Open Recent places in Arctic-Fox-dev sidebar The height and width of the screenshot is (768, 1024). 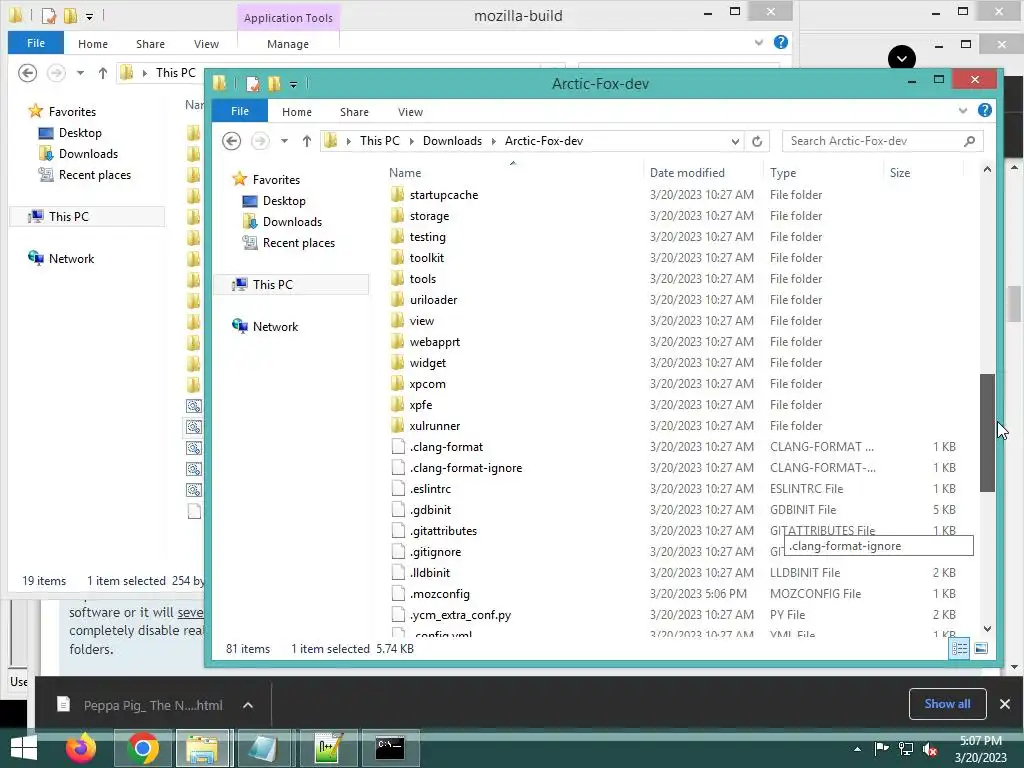(x=298, y=242)
